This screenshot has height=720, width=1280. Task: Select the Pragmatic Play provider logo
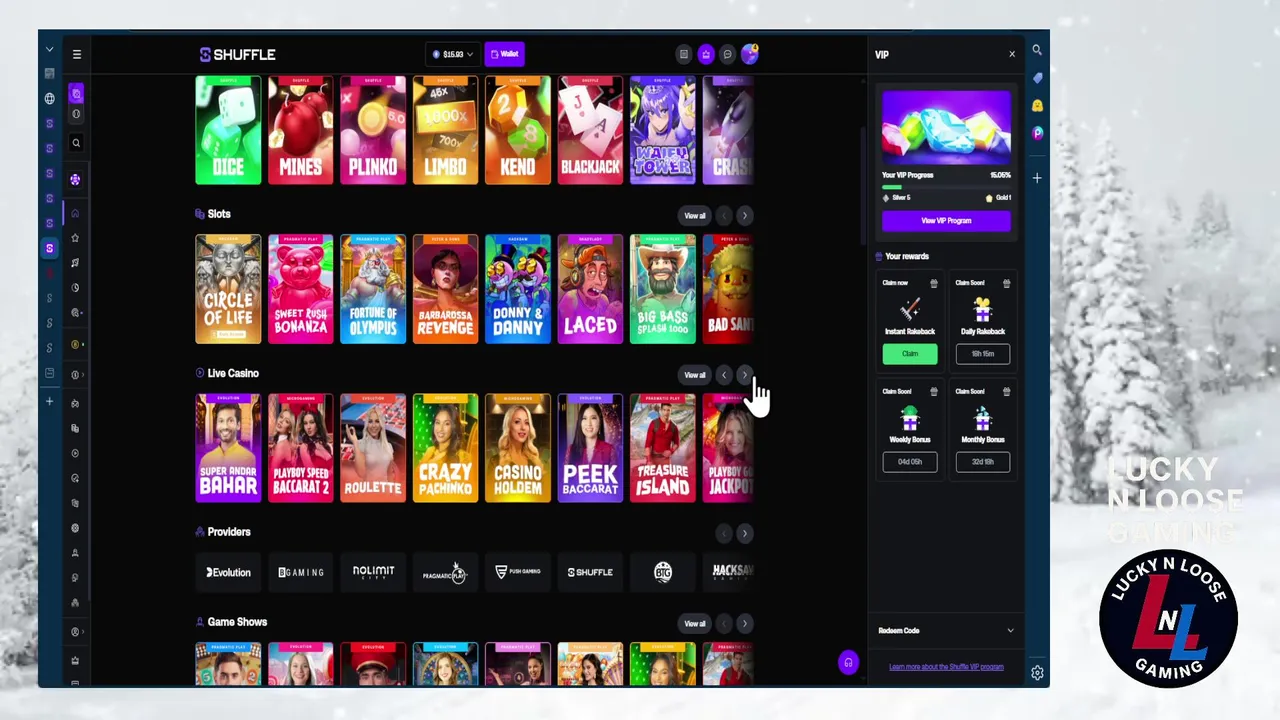click(x=445, y=572)
